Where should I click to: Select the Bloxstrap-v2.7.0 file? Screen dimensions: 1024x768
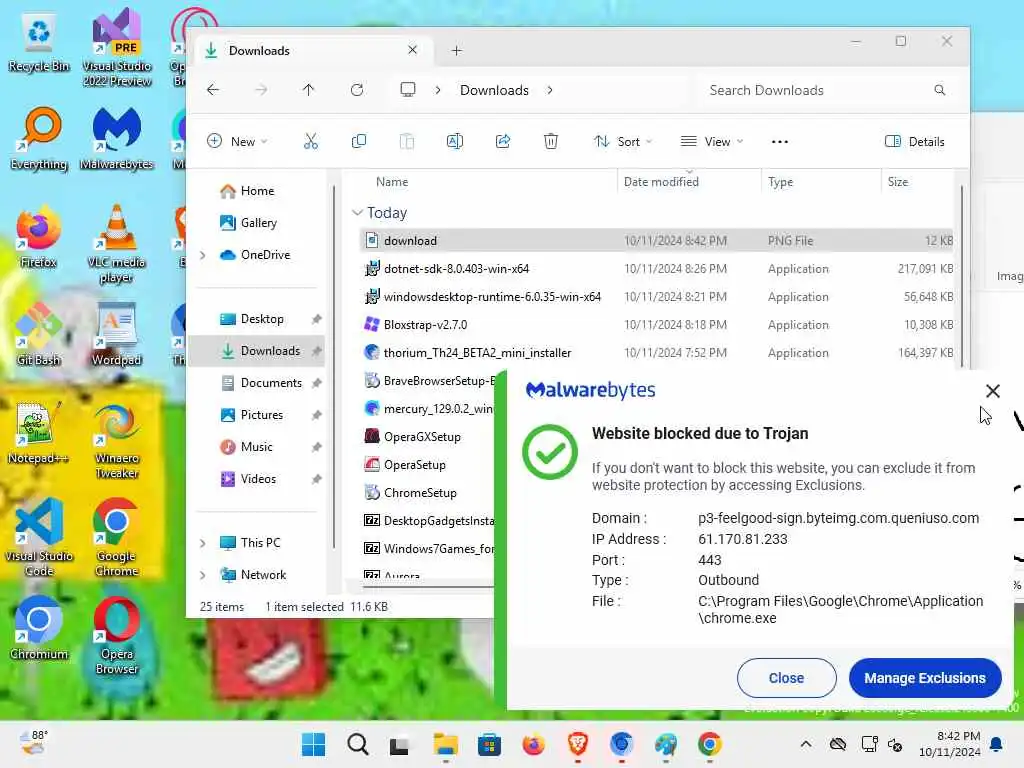656,325
